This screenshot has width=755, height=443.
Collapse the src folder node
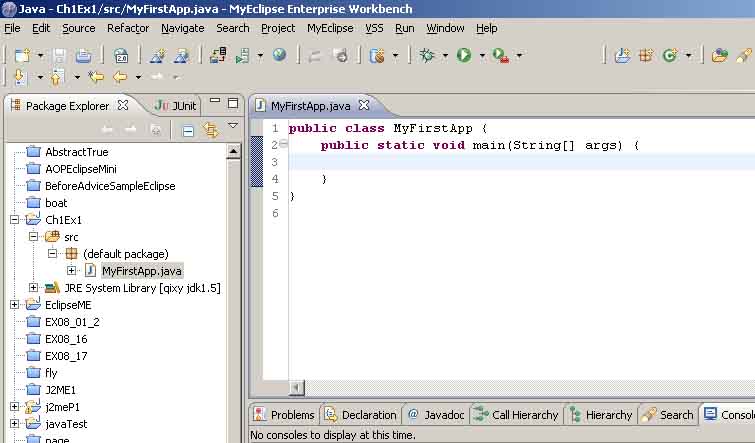(x=33, y=237)
